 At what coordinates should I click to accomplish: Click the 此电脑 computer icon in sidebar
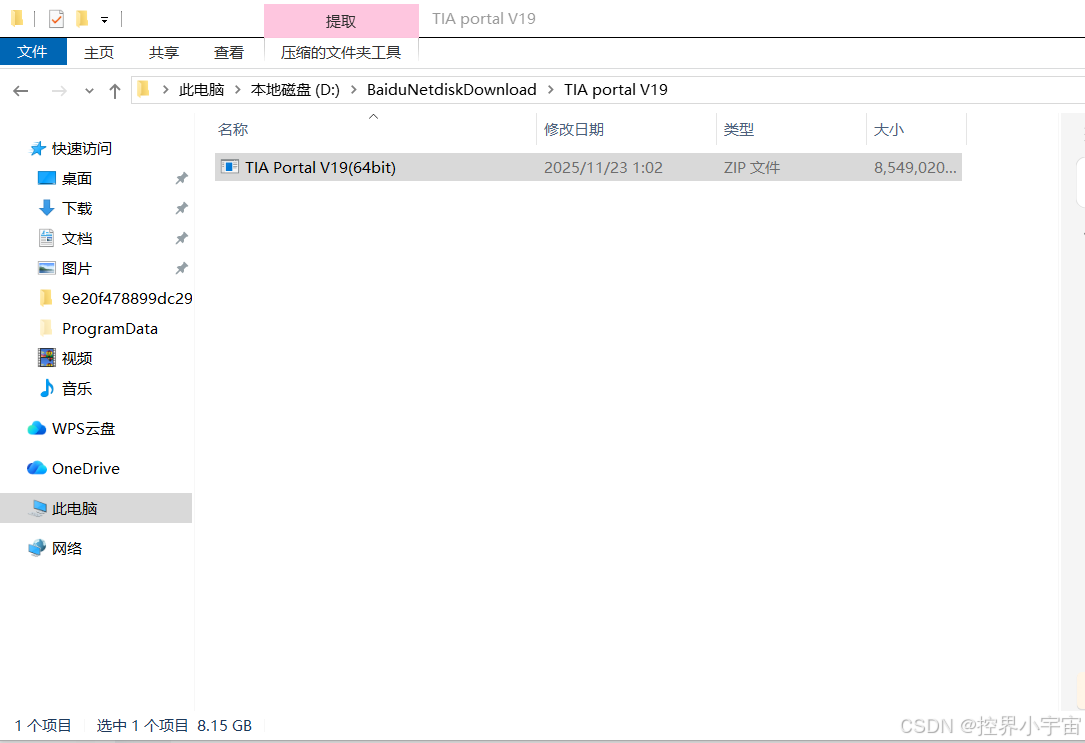38,508
